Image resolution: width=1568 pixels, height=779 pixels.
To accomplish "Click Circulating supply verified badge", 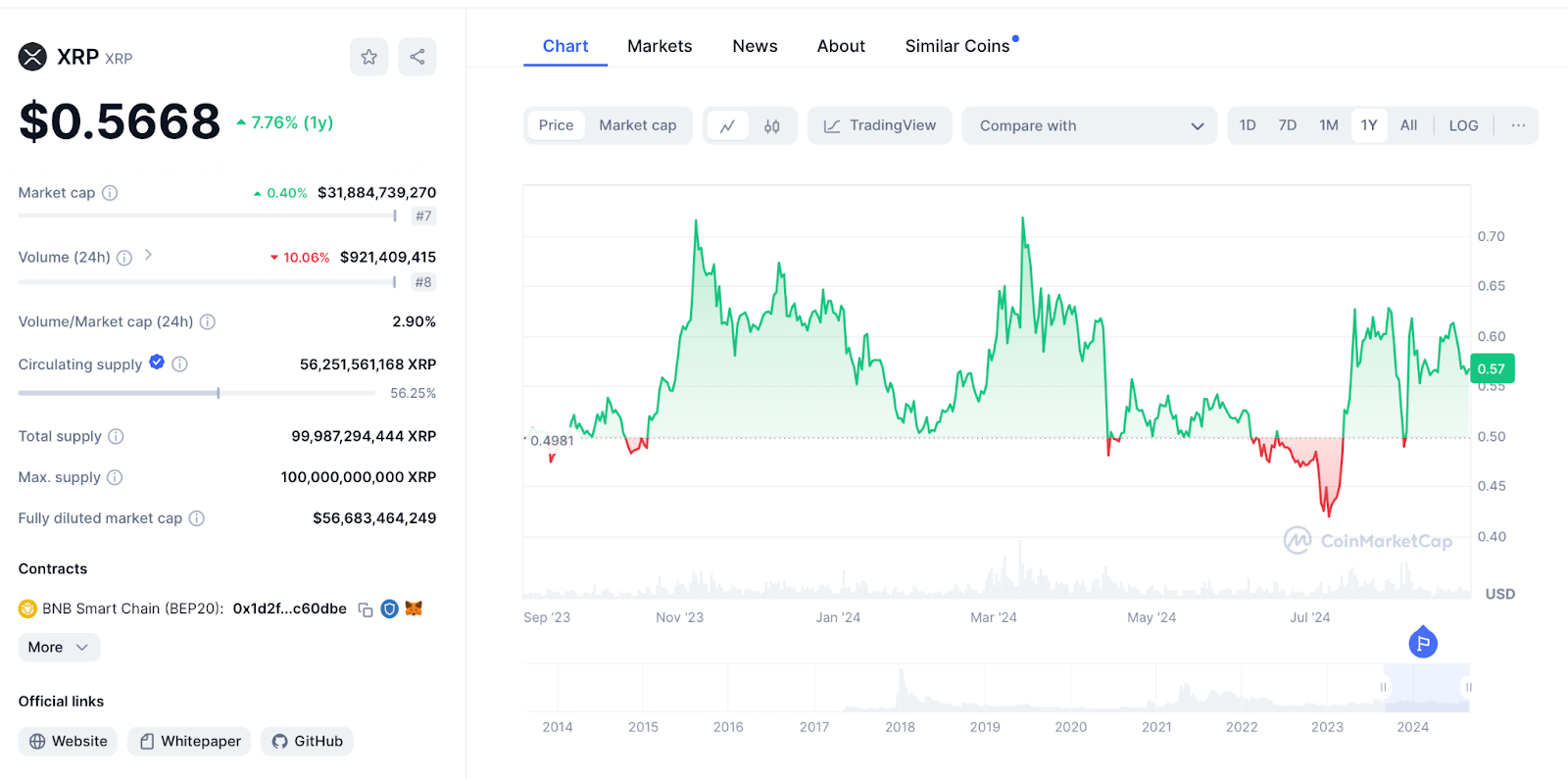I will (x=157, y=363).
